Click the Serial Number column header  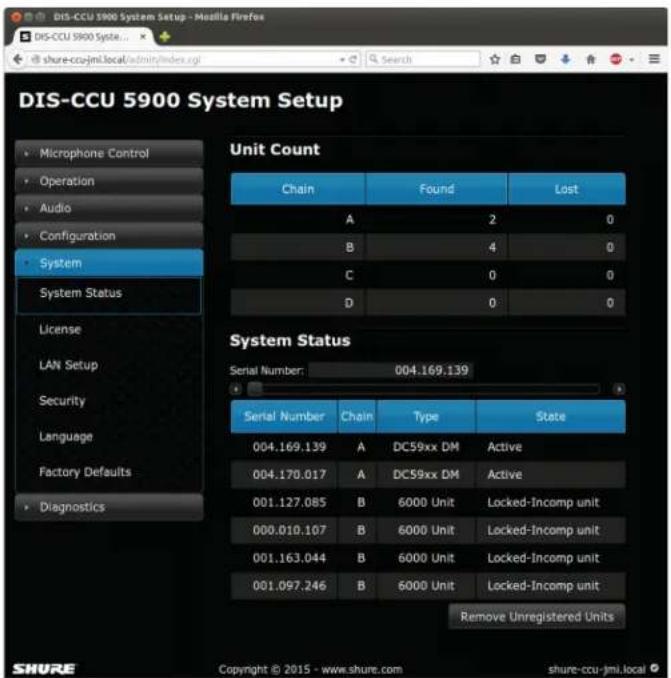click(284, 416)
